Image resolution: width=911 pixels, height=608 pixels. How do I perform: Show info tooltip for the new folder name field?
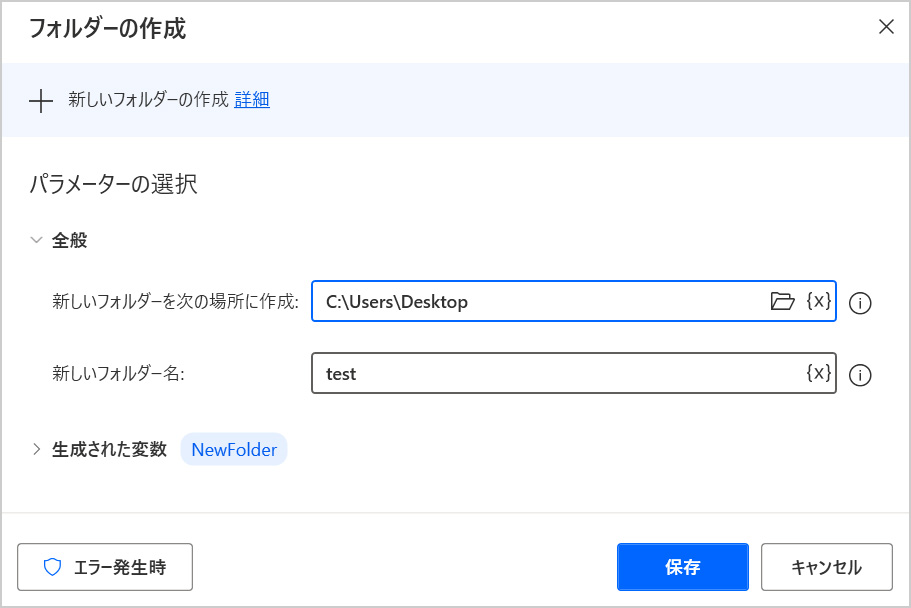860,375
